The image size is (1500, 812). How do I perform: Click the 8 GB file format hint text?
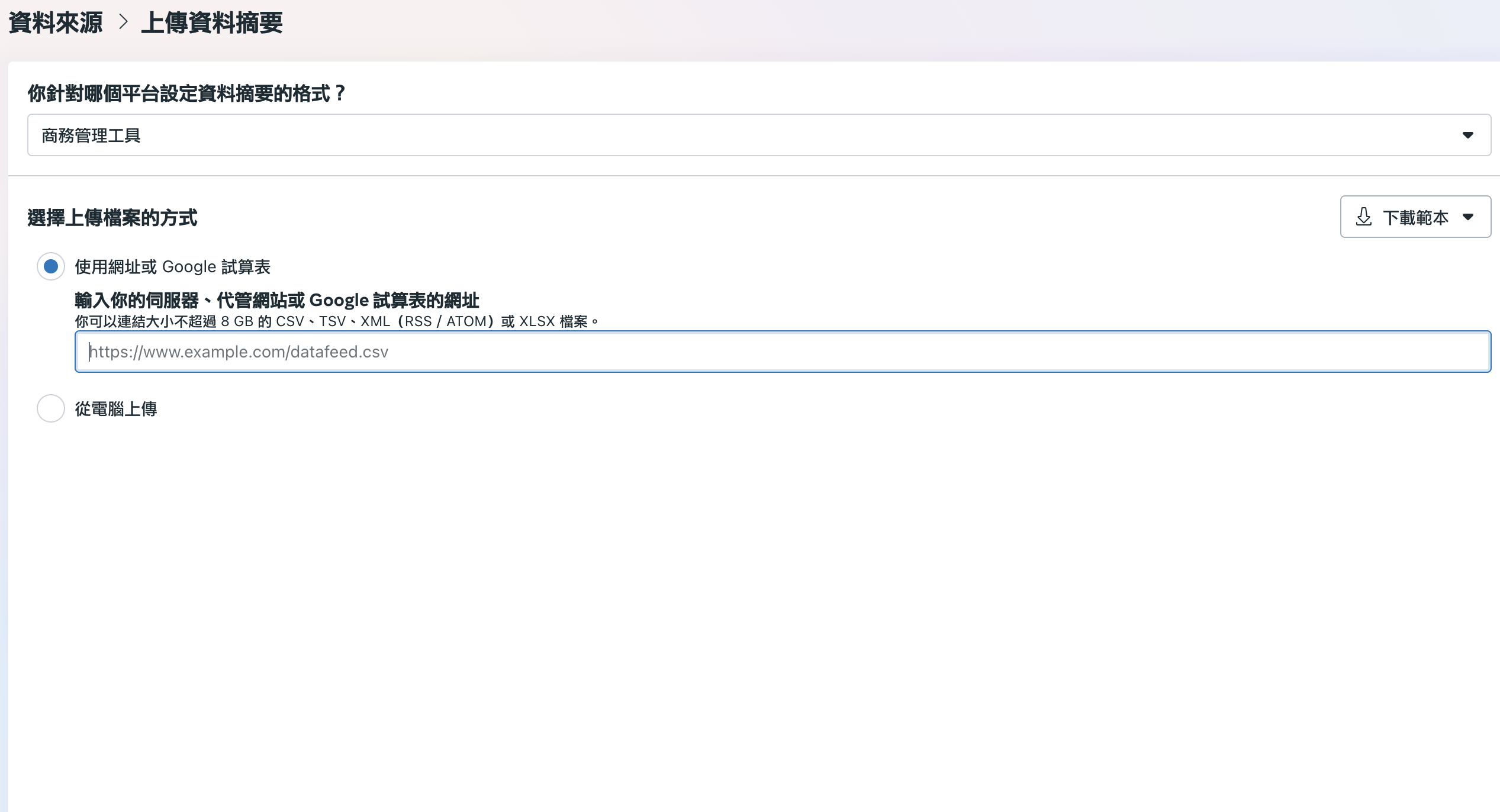pyautogui.click(x=336, y=321)
